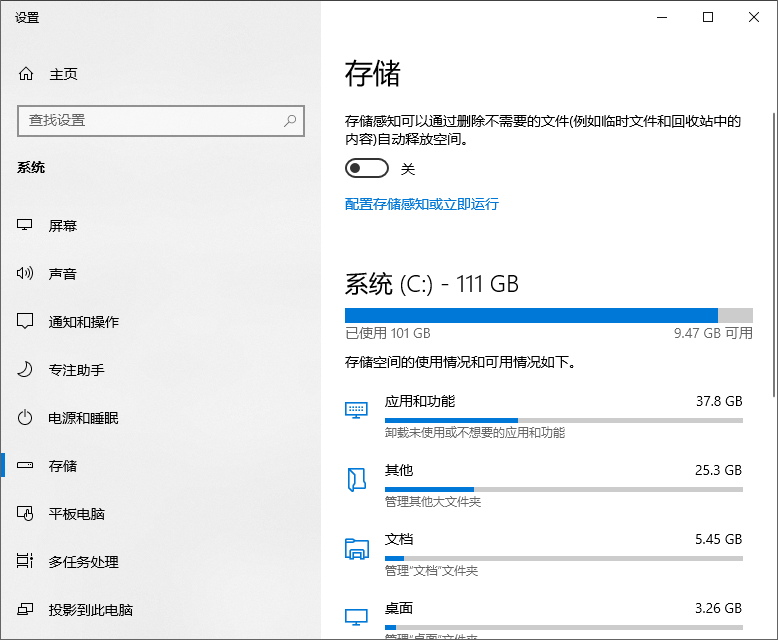
Task: Go to 多任务处理 settings
Action: pos(161,562)
